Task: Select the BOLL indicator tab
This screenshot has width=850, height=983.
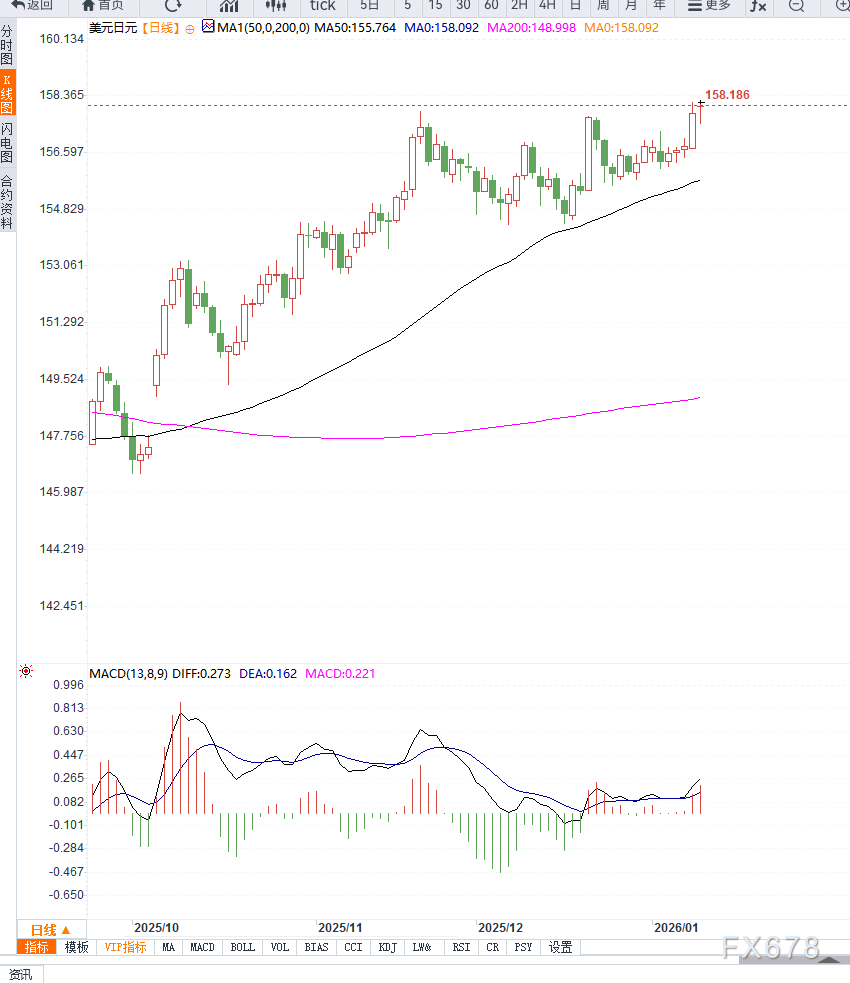Action: click(x=242, y=947)
